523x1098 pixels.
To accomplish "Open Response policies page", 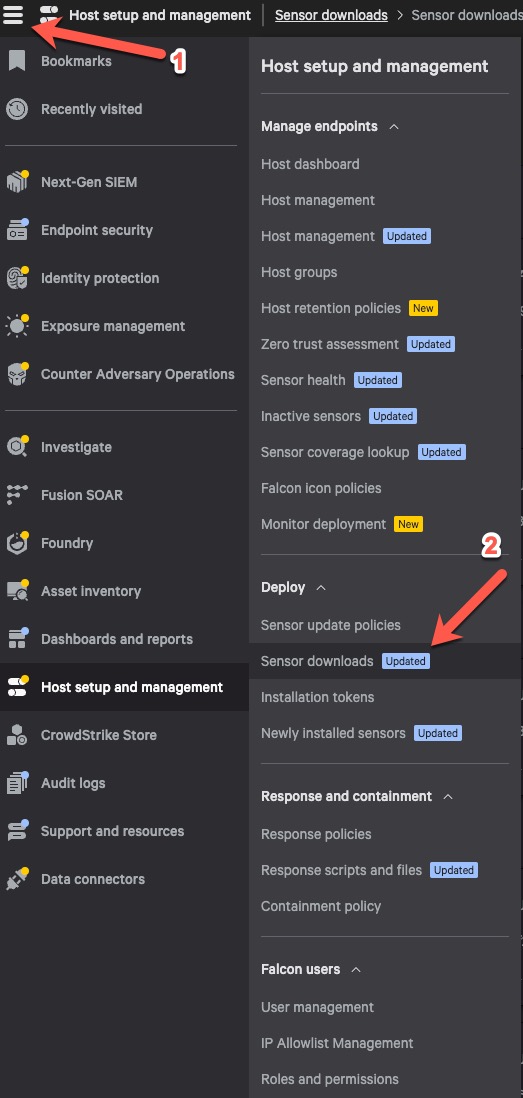I will tap(316, 835).
